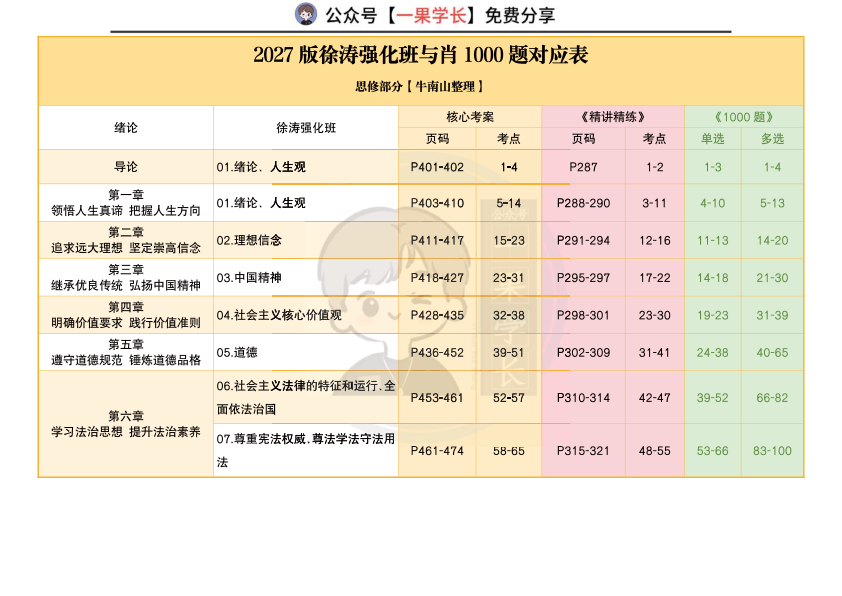Click the 单选 value 53-66
The width and height of the screenshot is (842, 596).
pyautogui.click(x=713, y=451)
